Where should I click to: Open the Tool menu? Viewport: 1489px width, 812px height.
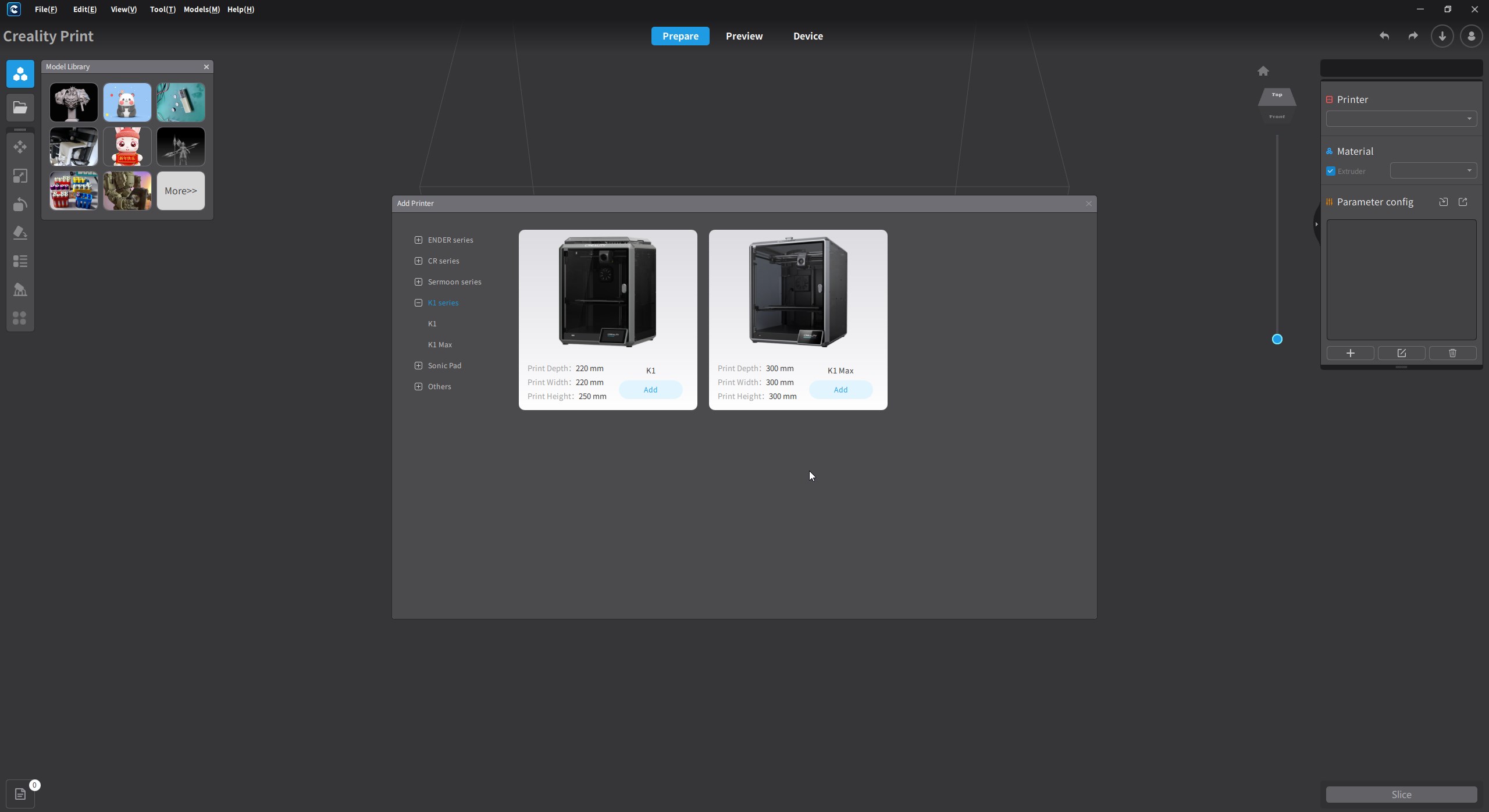(163, 9)
